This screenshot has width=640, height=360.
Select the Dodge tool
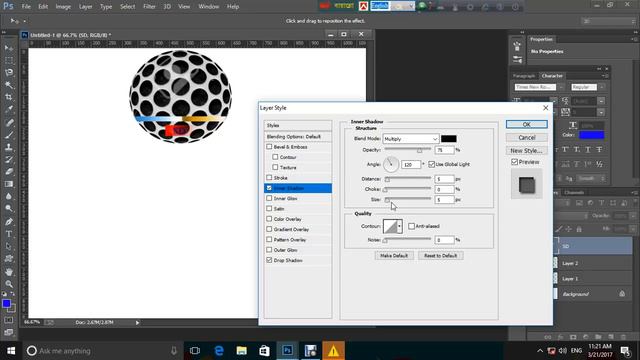point(9,209)
